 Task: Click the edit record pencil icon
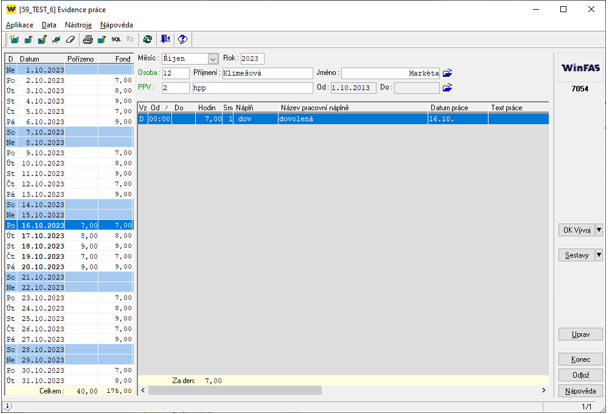[x=42, y=39]
